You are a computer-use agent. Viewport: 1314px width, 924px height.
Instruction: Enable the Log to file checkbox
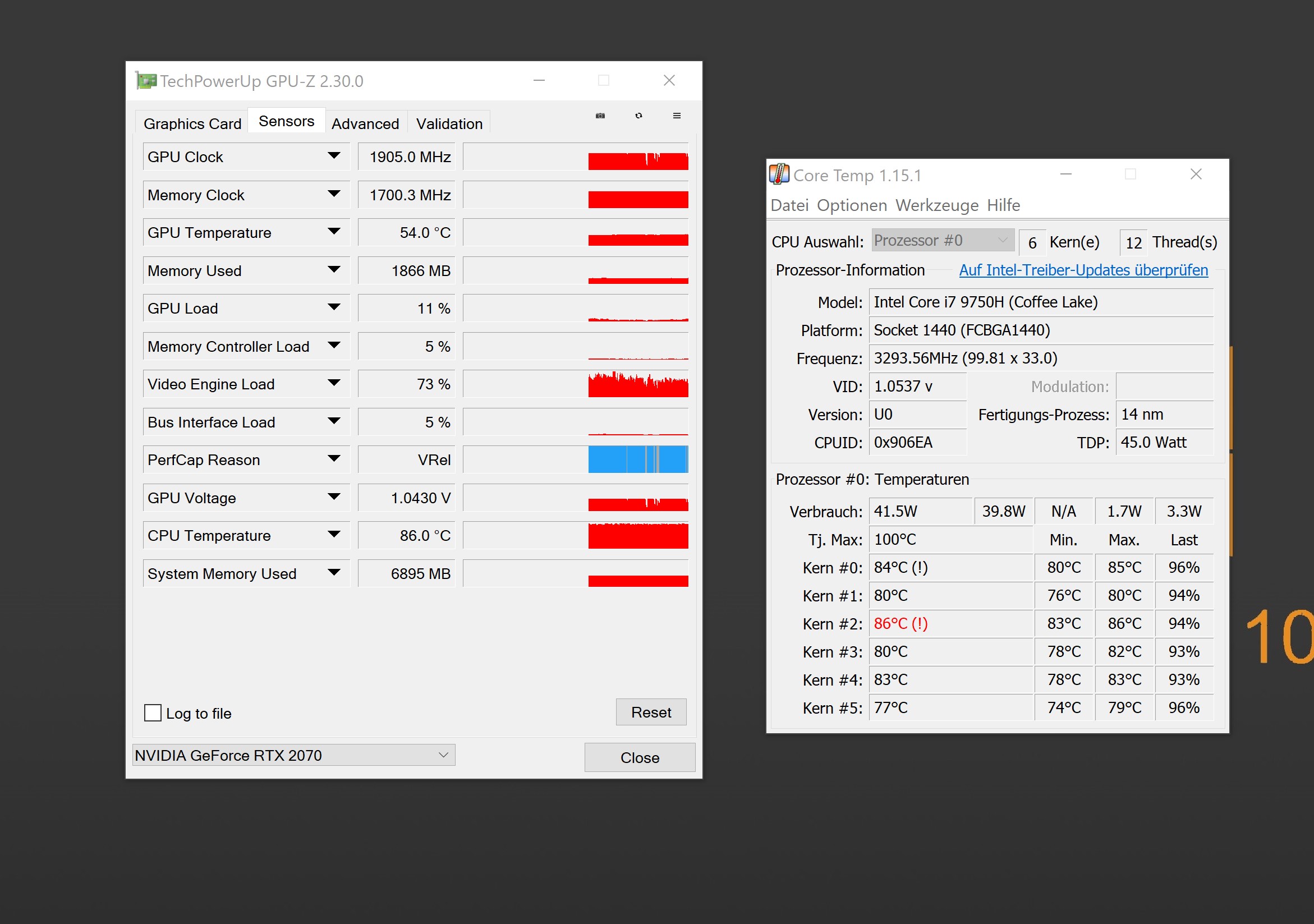pyautogui.click(x=153, y=713)
